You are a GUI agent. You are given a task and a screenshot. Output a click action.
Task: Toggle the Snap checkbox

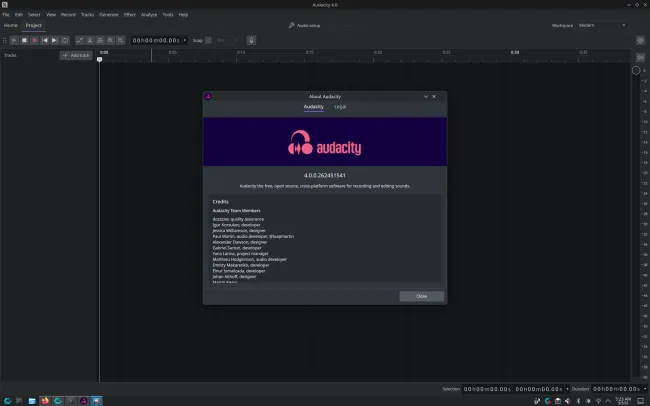click(x=208, y=40)
